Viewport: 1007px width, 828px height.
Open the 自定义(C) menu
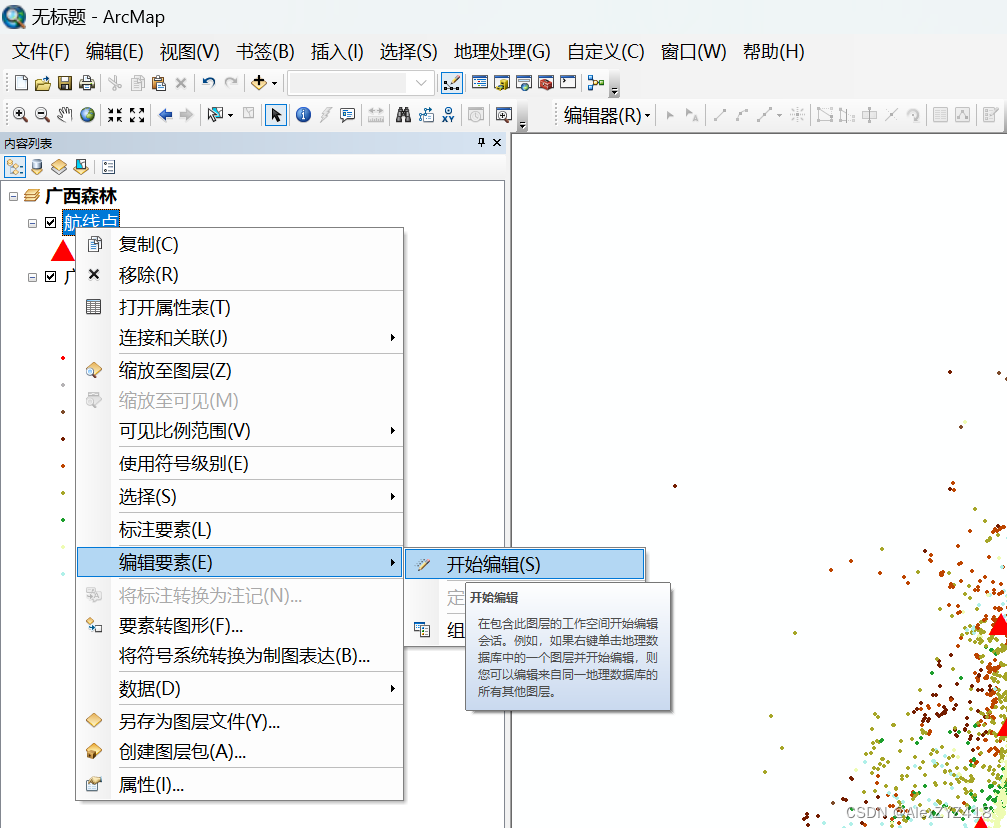click(606, 52)
